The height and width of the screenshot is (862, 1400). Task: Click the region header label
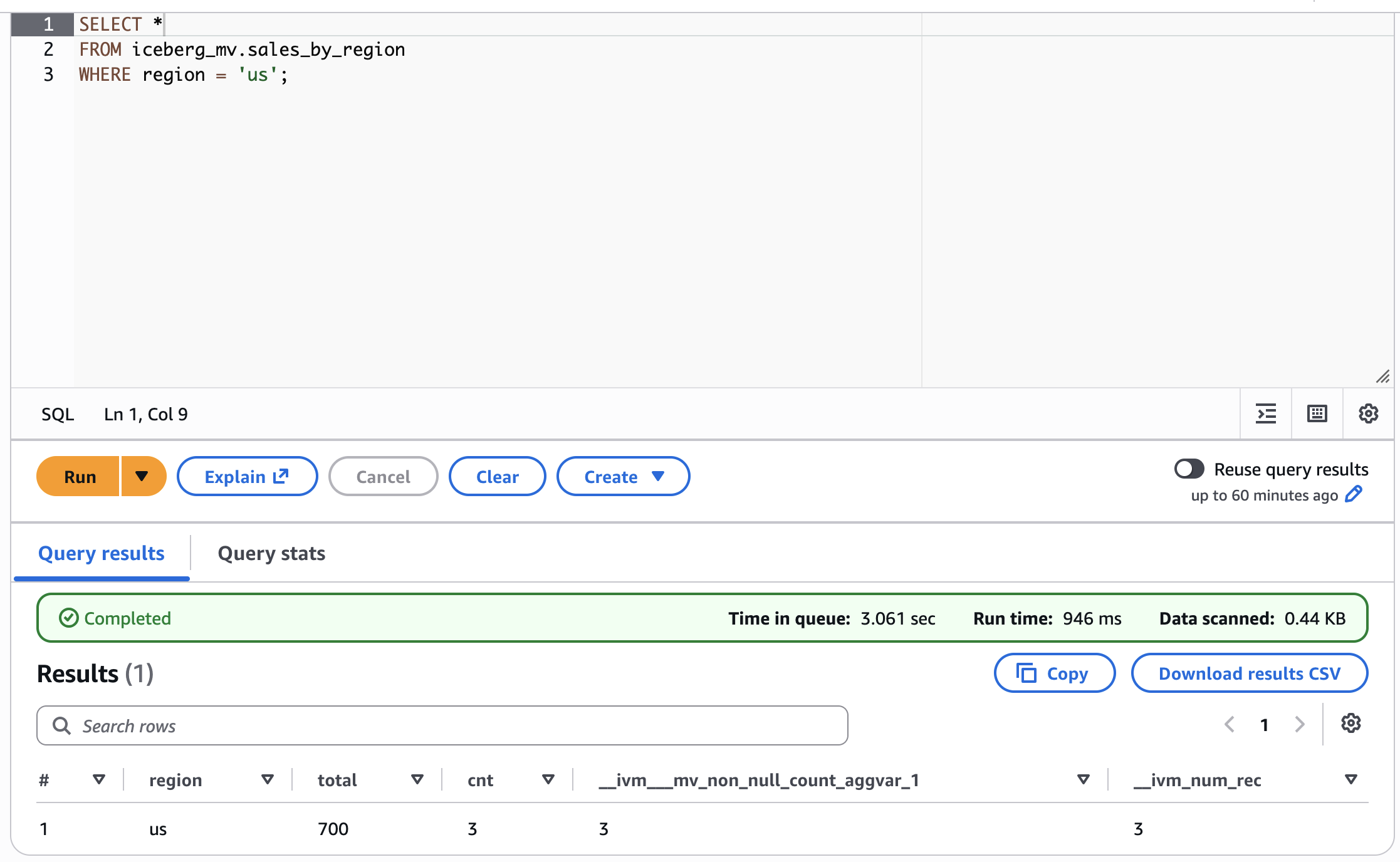pyautogui.click(x=175, y=780)
